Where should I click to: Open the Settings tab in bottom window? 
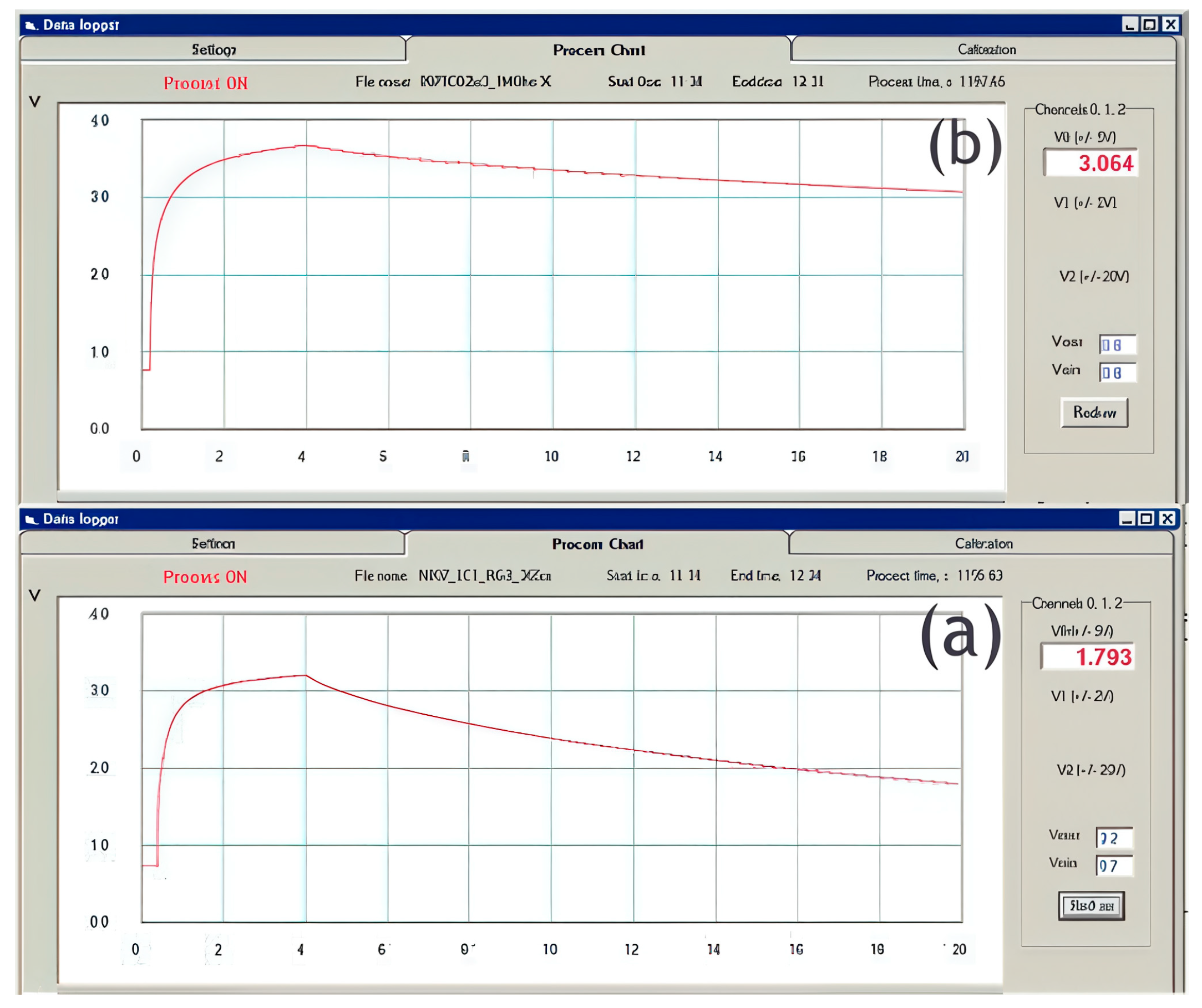click(213, 543)
